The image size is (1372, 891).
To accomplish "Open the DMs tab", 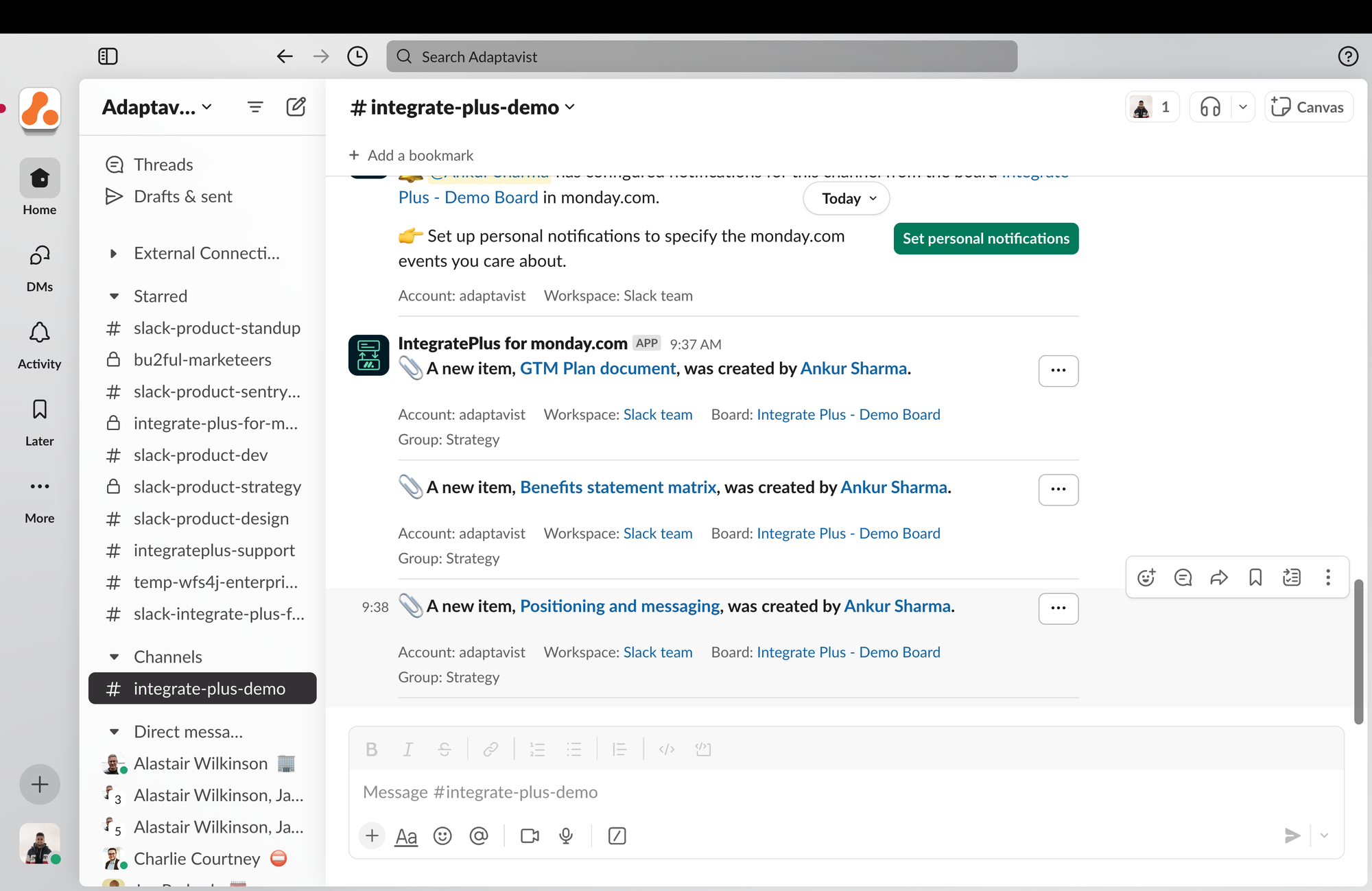I will pyautogui.click(x=40, y=268).
